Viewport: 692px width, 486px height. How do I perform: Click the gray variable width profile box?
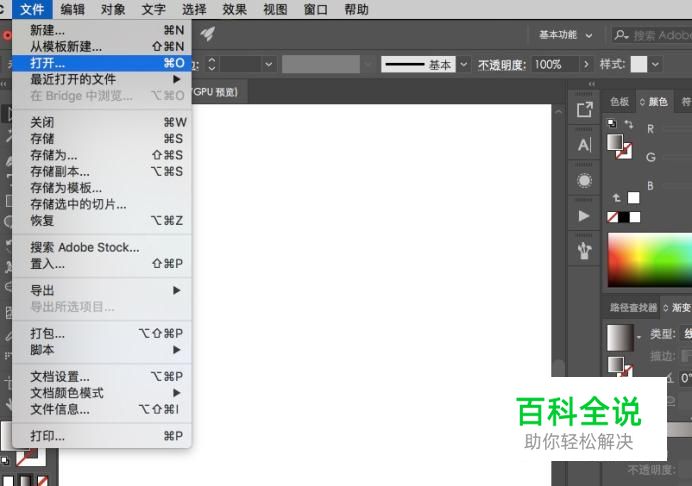coord(321,64)
